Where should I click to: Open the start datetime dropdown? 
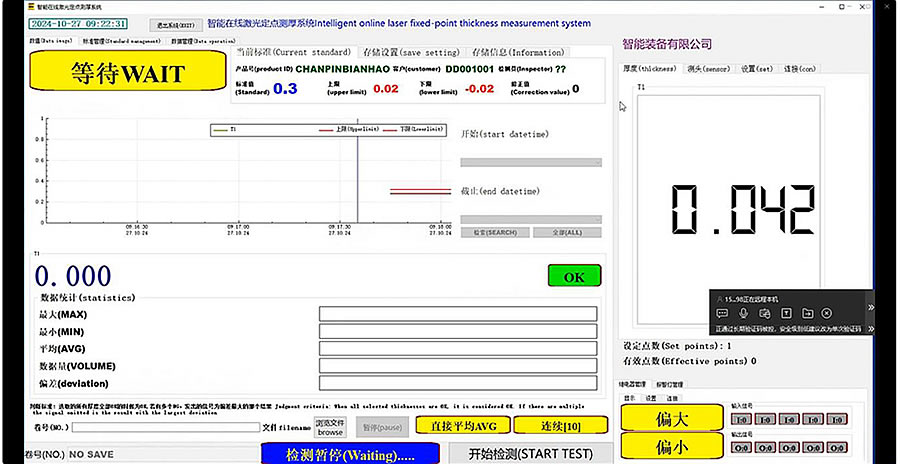point(531,161)
